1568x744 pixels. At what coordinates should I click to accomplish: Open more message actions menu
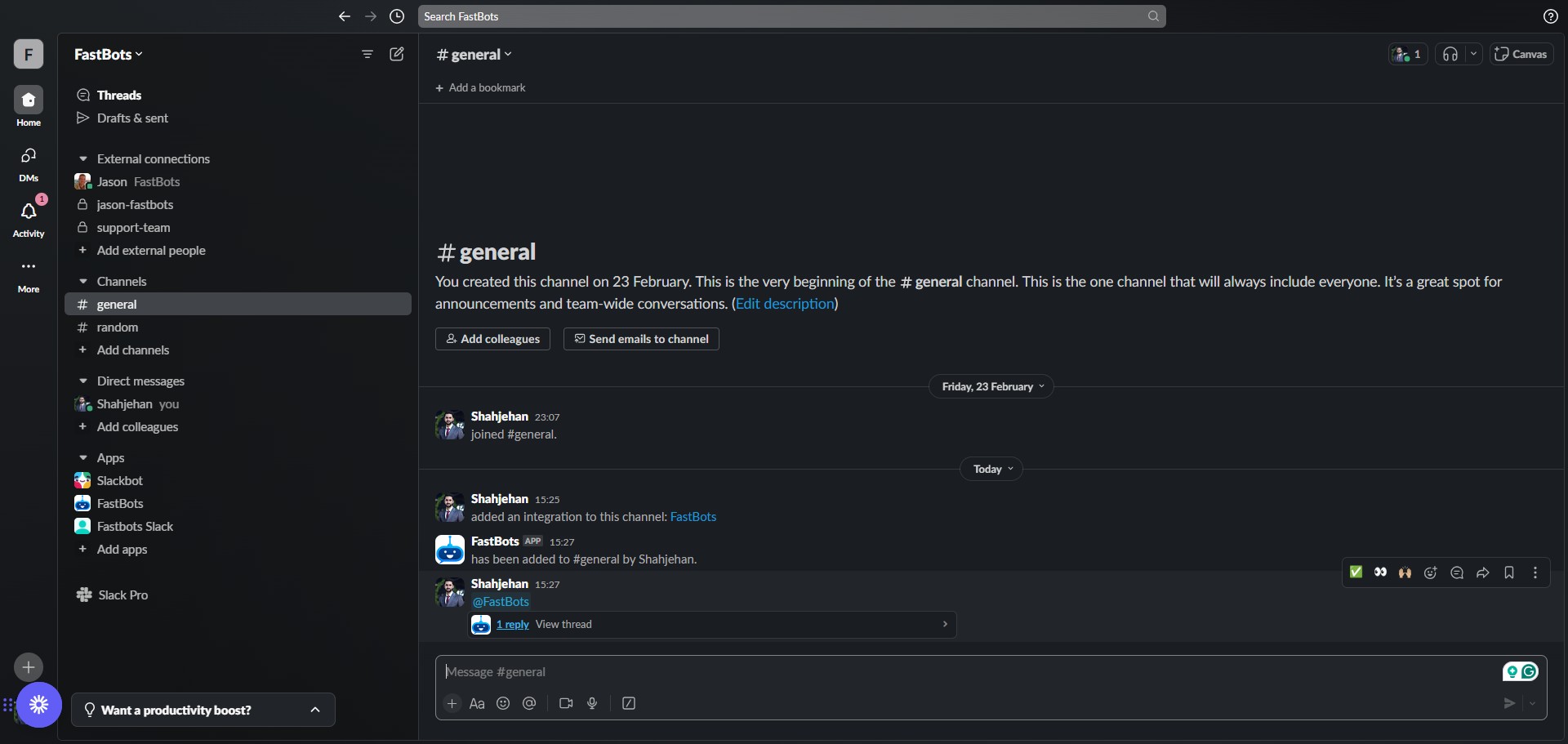[1535, 572]
